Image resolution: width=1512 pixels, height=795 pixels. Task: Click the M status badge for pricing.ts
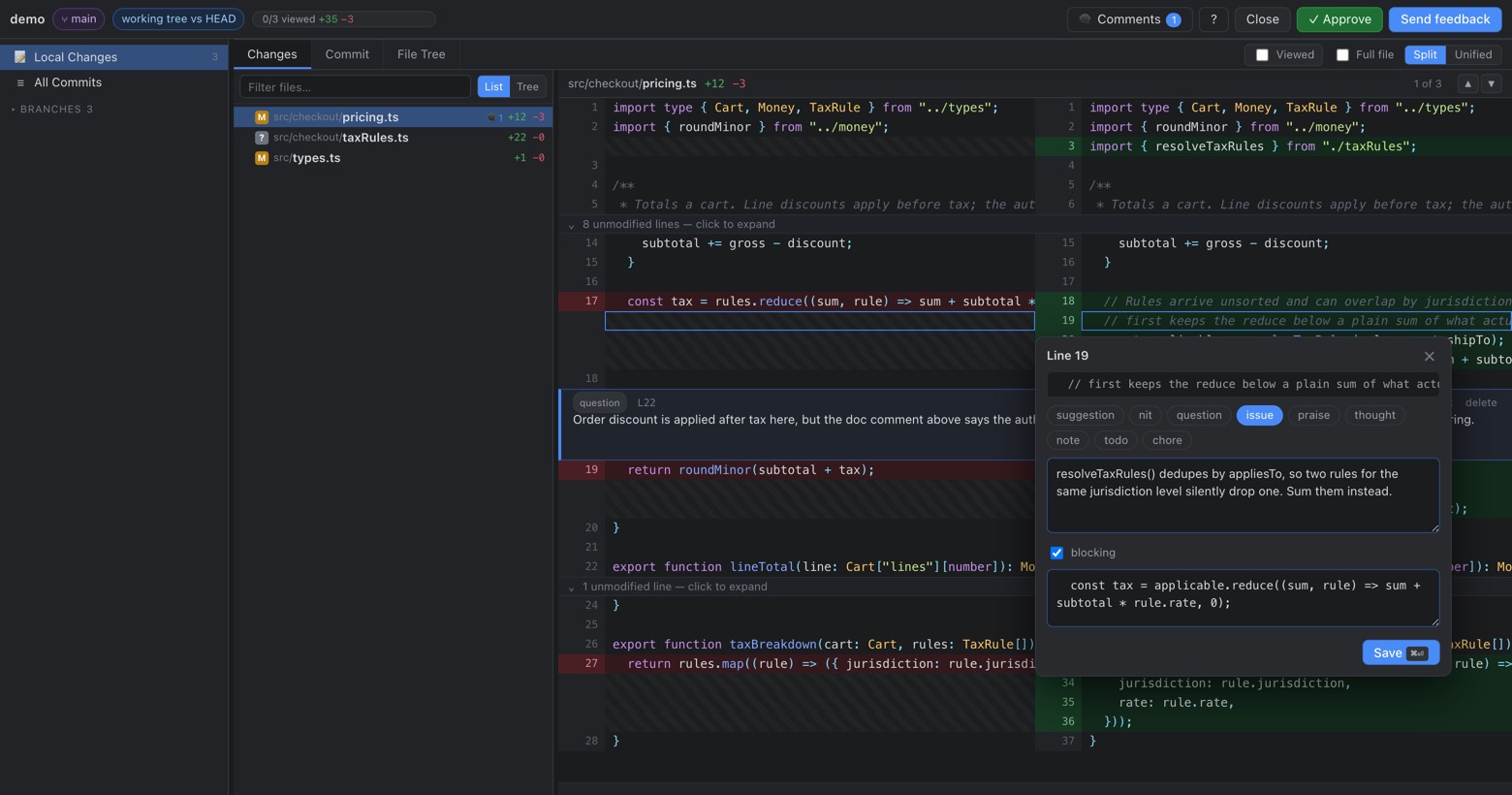click(x=262, y=117)
